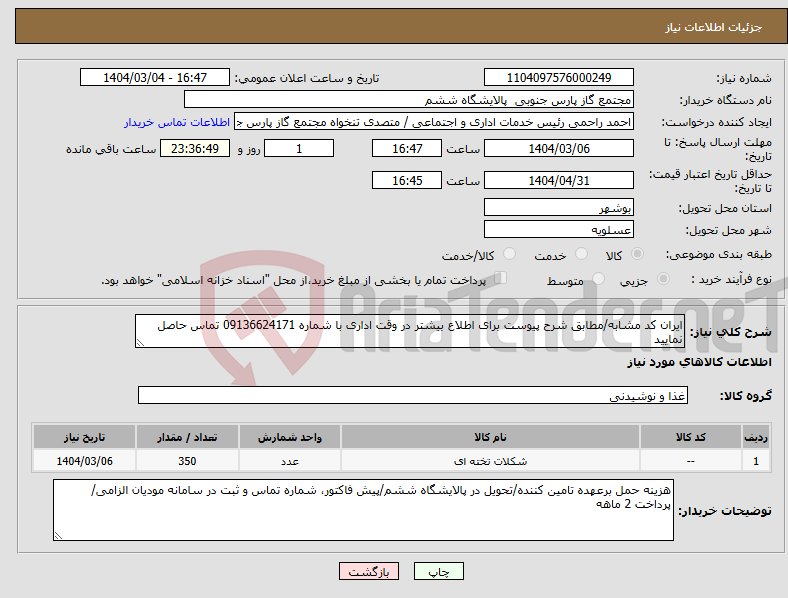The image size is (788, 598).
Task: Click the quantity cell 350
Action: click(187, 461)
